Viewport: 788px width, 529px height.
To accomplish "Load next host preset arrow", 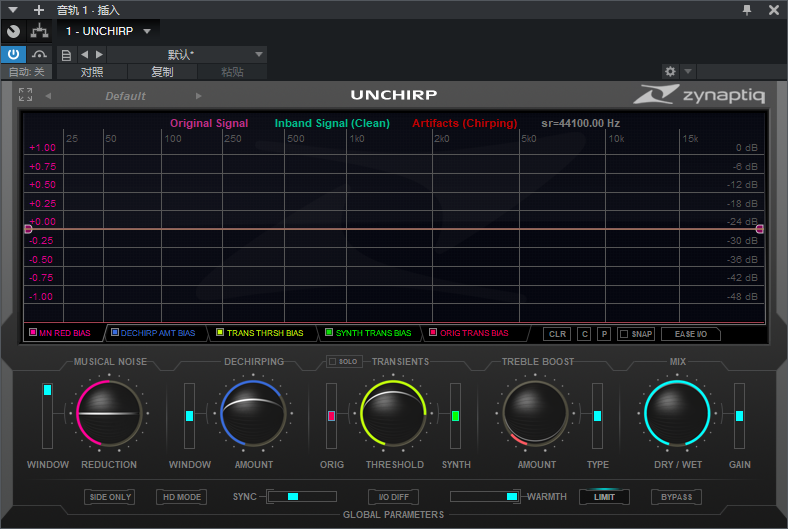I will 100,54.
